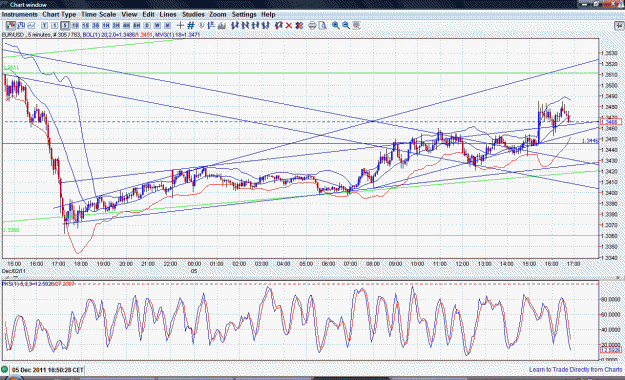Image resolution: width=625 pixels, height=380 pixels.
Task: Click the green 1.3360 level label
Action: coord(11,230)
